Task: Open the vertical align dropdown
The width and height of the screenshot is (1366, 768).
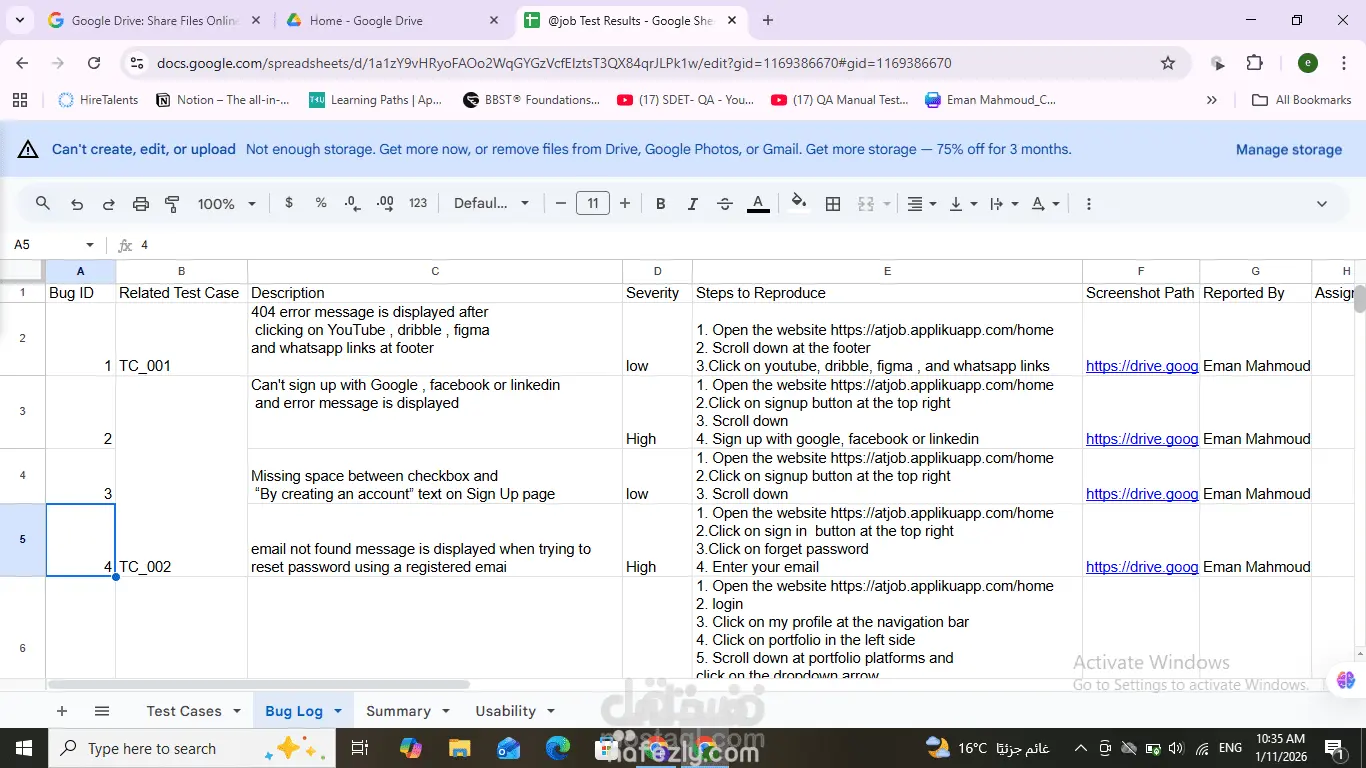Action: tap(962, 204)
